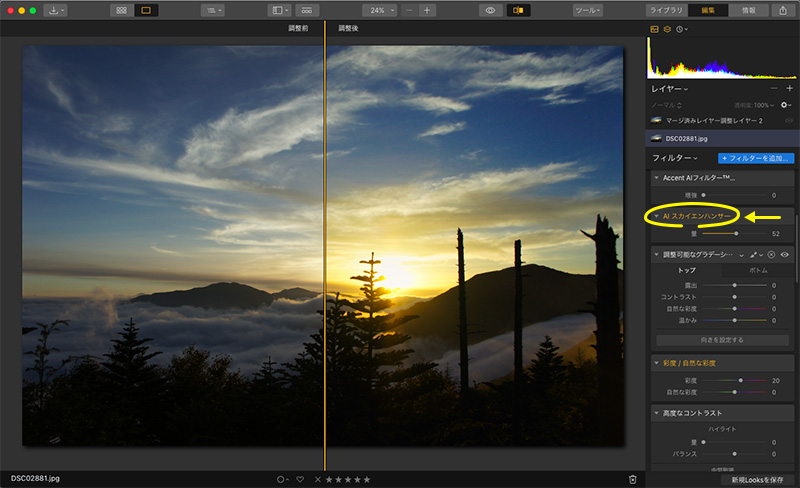Set rating with the first star
The image size is (800, 488).
click(329, 479)
